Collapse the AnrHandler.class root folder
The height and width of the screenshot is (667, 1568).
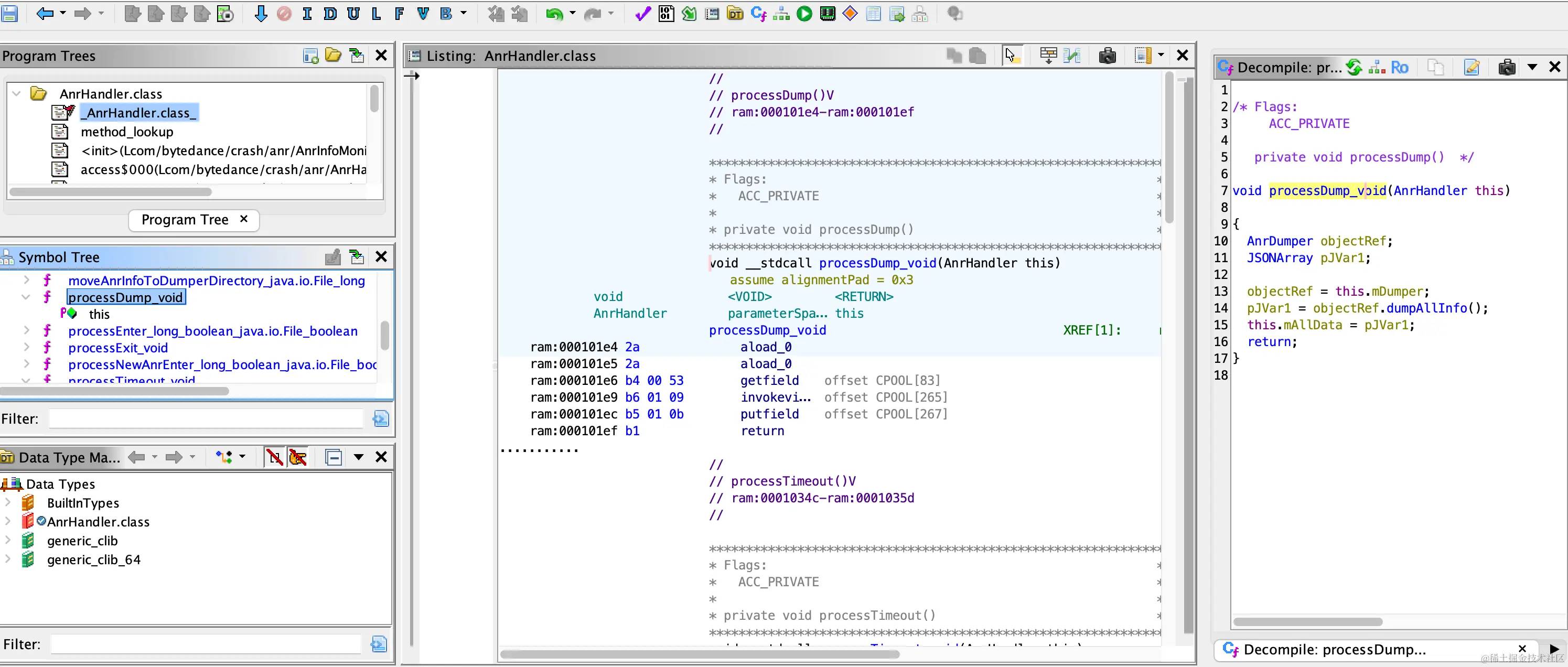point(17,94)
